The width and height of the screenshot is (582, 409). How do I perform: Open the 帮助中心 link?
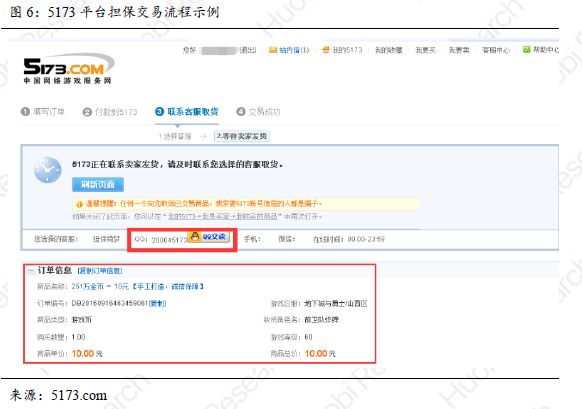coord(546,49)
